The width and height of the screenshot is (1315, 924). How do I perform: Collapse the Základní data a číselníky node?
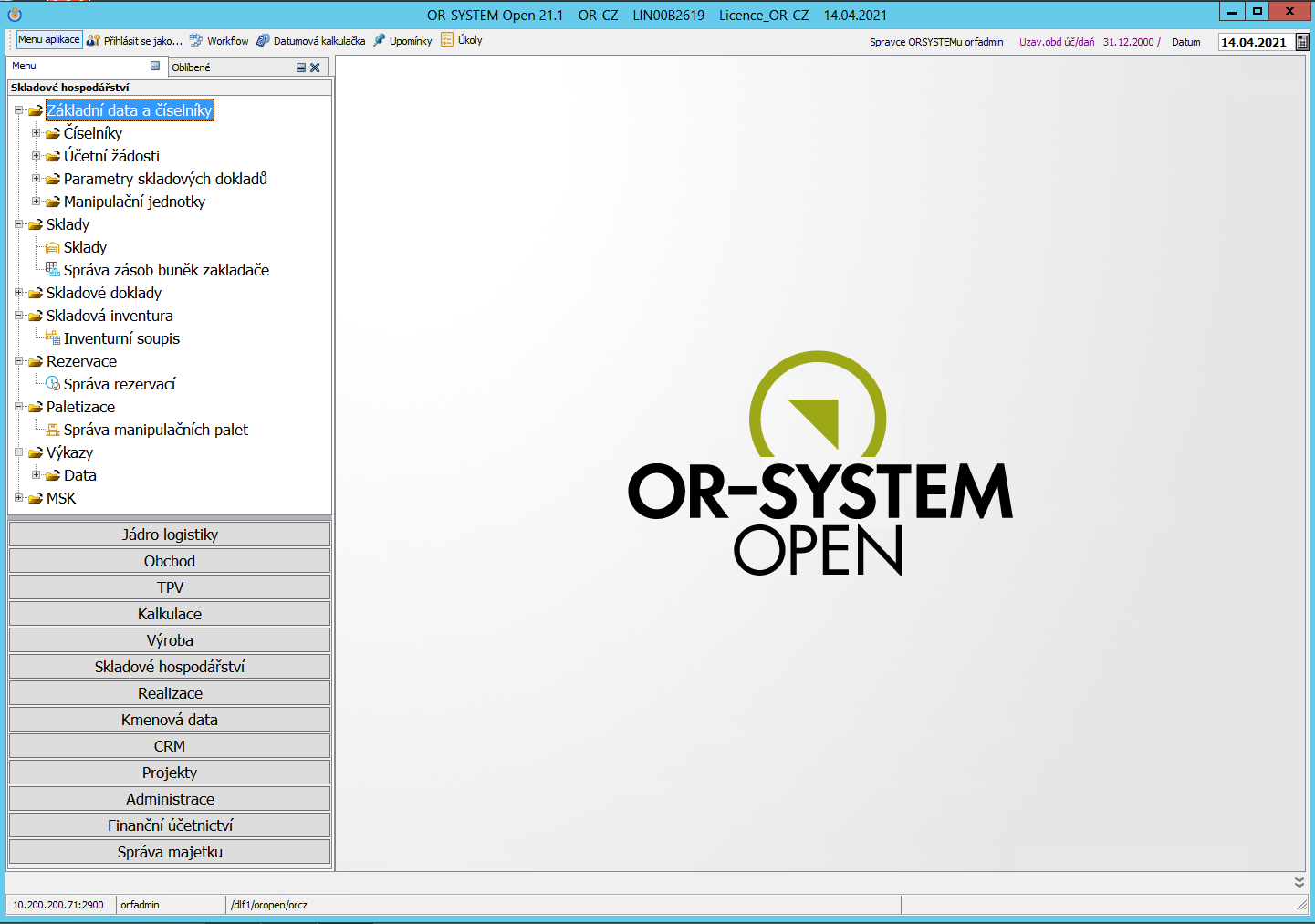pos(18,110)
